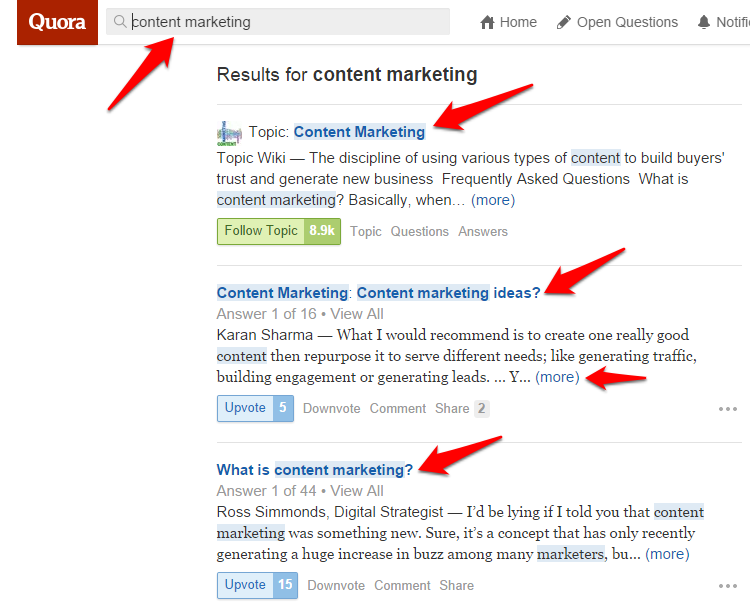Click the Content Marketing topic thumbnail

[x=229, y=133]
